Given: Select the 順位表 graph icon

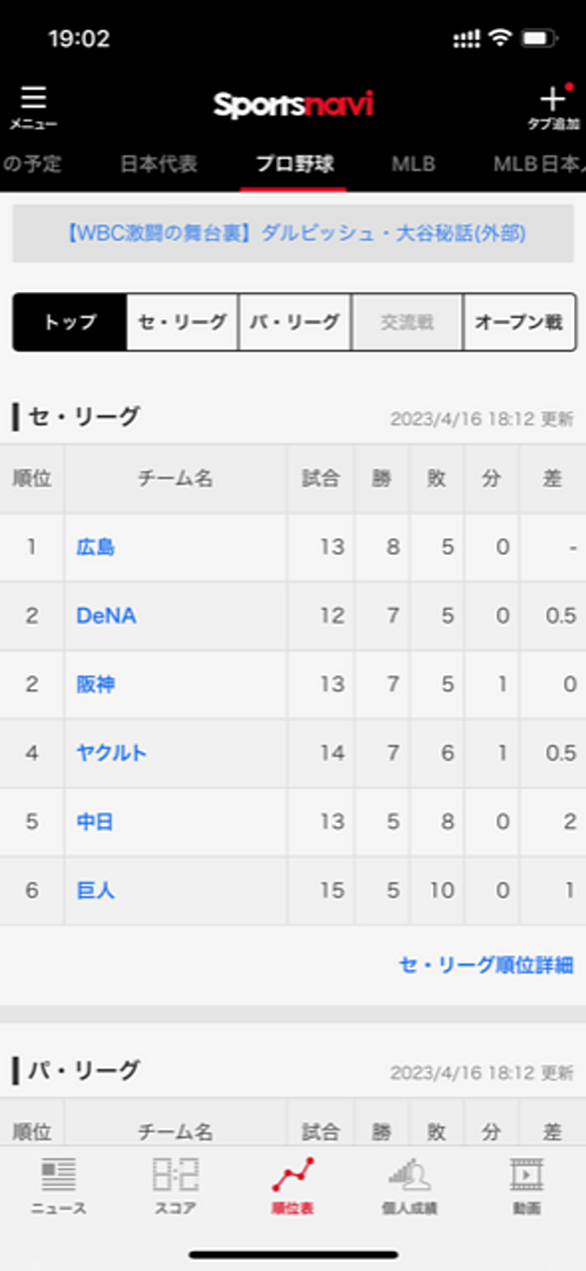Looking at the screenshot, I should tap(293, 1174).
